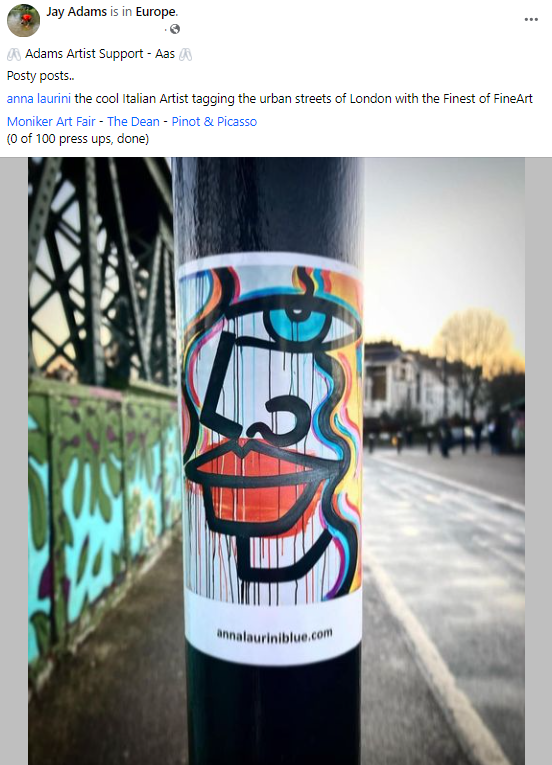The height and width of the screenshot is (765, 552).
Task: Click the blue eye in the artwork
Action: 295,322
